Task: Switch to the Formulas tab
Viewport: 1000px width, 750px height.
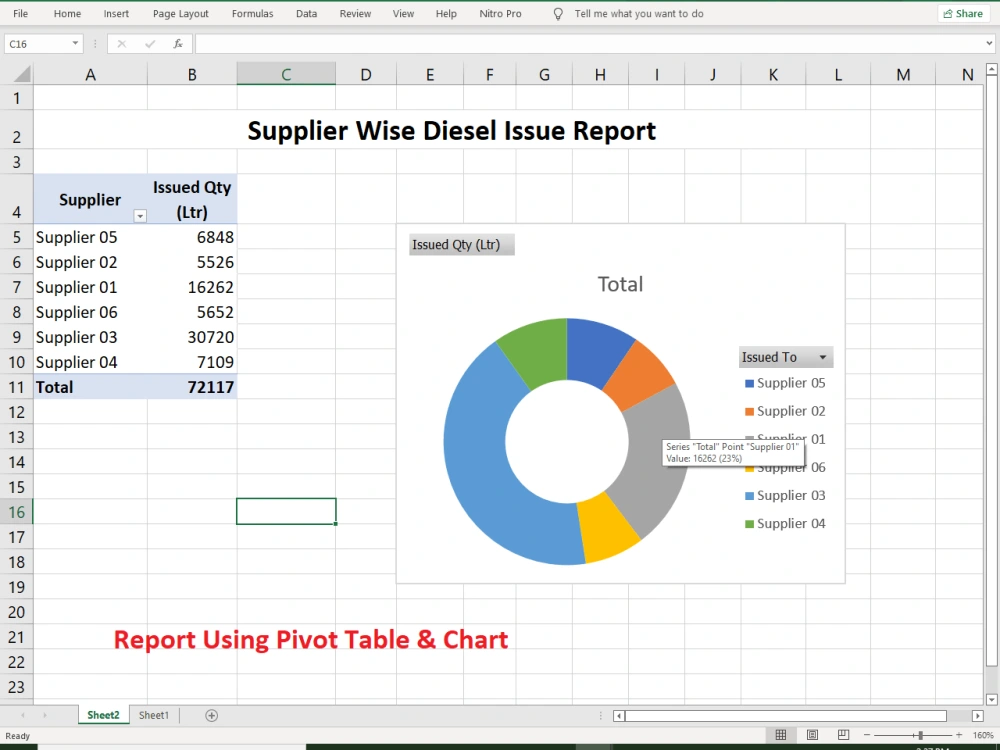Action: point(253,13)
